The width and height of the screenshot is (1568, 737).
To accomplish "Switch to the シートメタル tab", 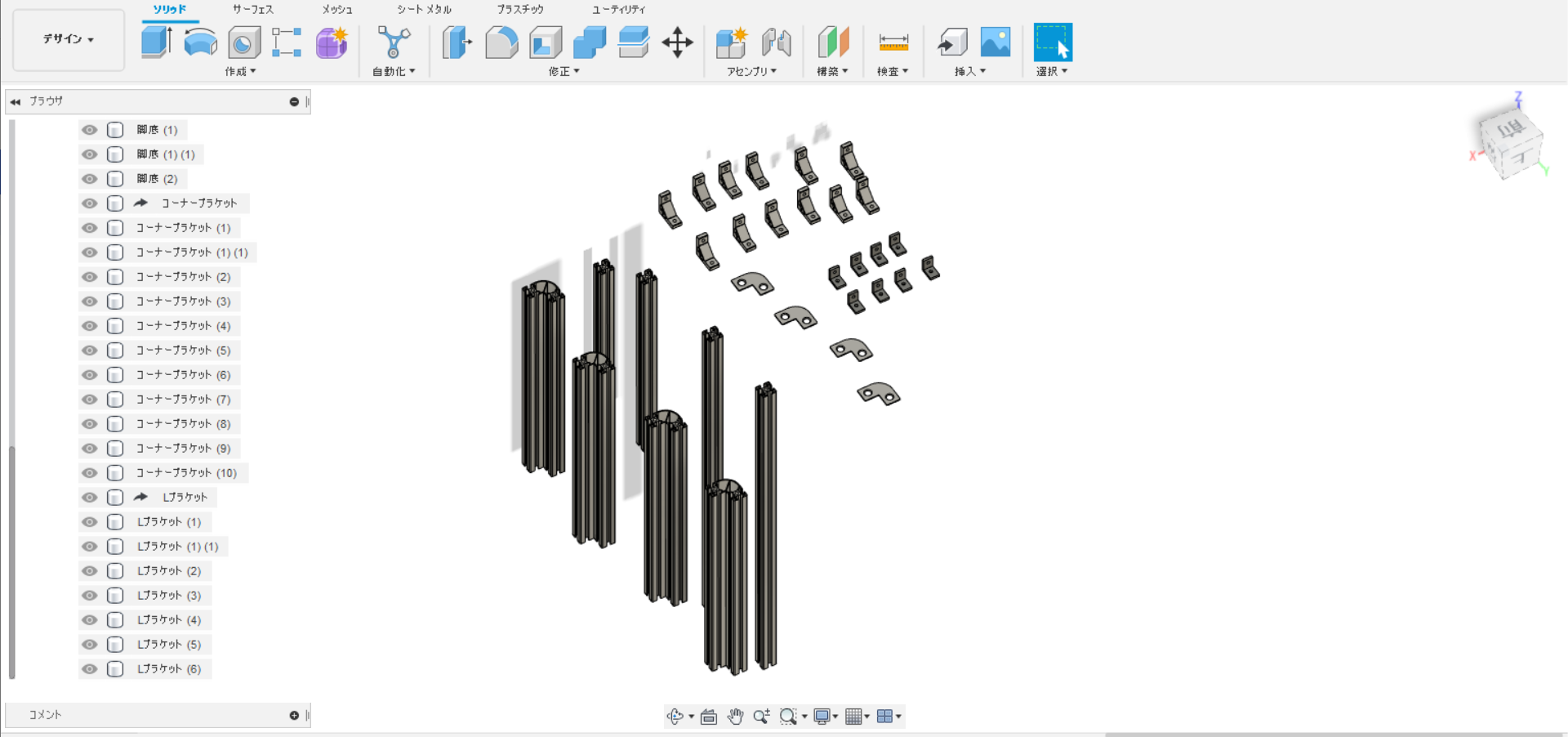I will [424, 10].
